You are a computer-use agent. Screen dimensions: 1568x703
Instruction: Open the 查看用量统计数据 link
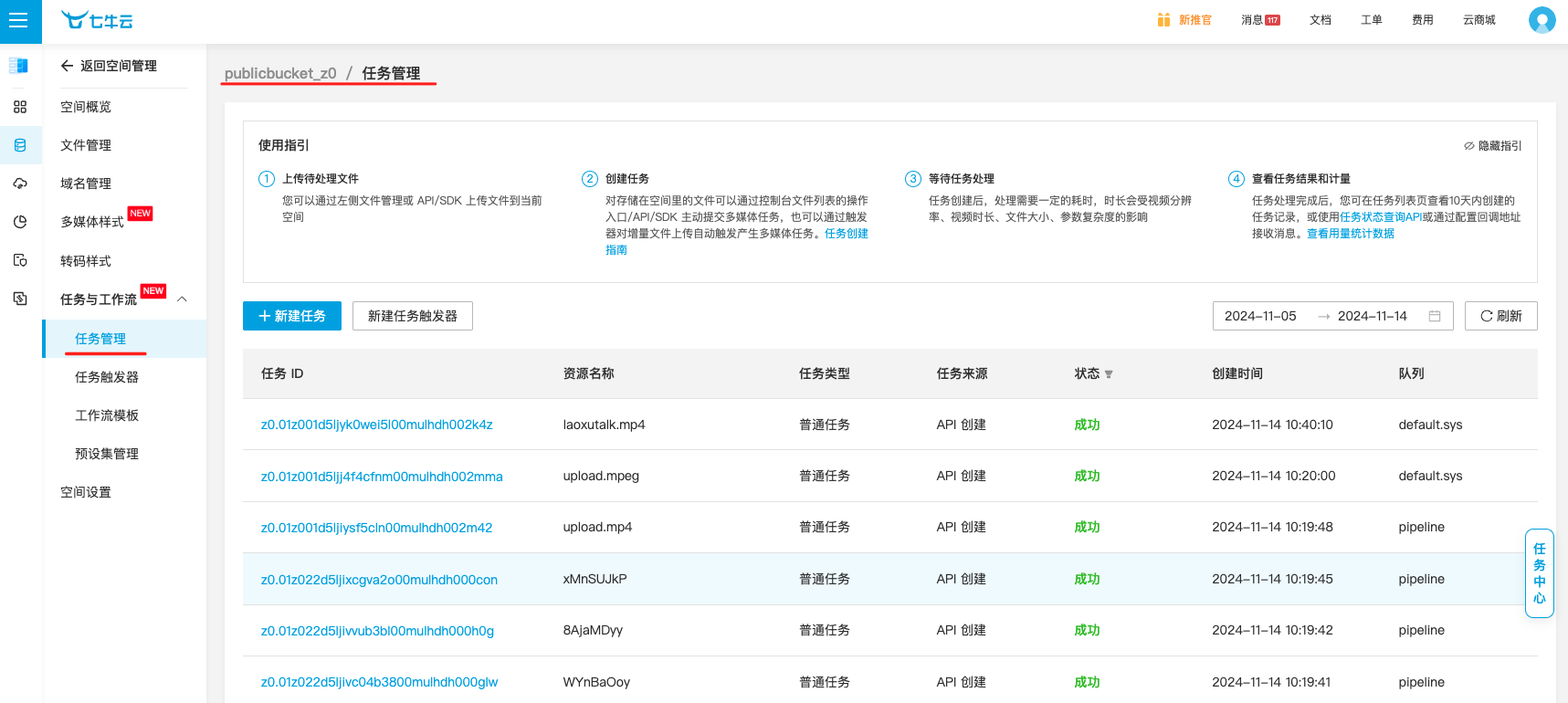[x=1351, y=234]
